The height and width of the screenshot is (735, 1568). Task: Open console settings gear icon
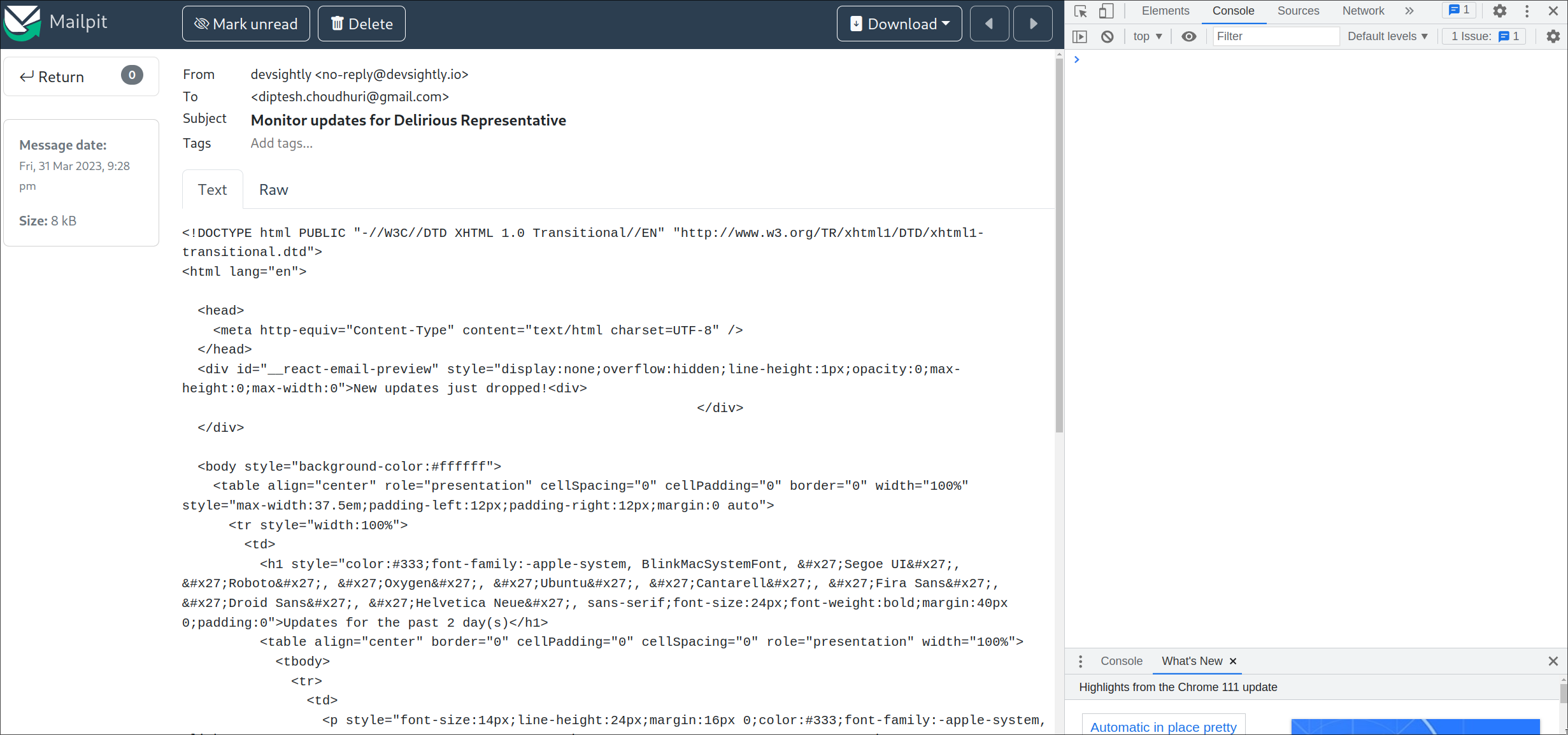click(1553, 36)
